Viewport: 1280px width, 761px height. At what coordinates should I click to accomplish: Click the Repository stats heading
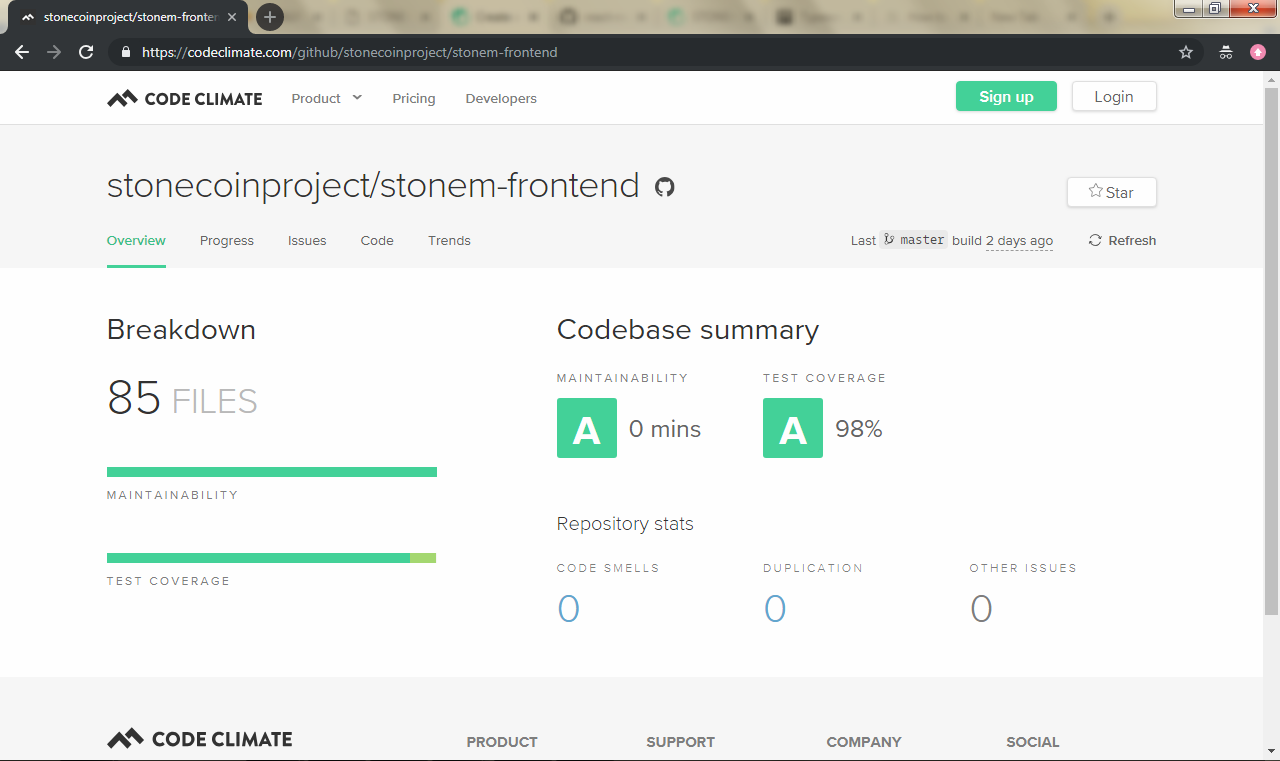[x=625, y=524]
